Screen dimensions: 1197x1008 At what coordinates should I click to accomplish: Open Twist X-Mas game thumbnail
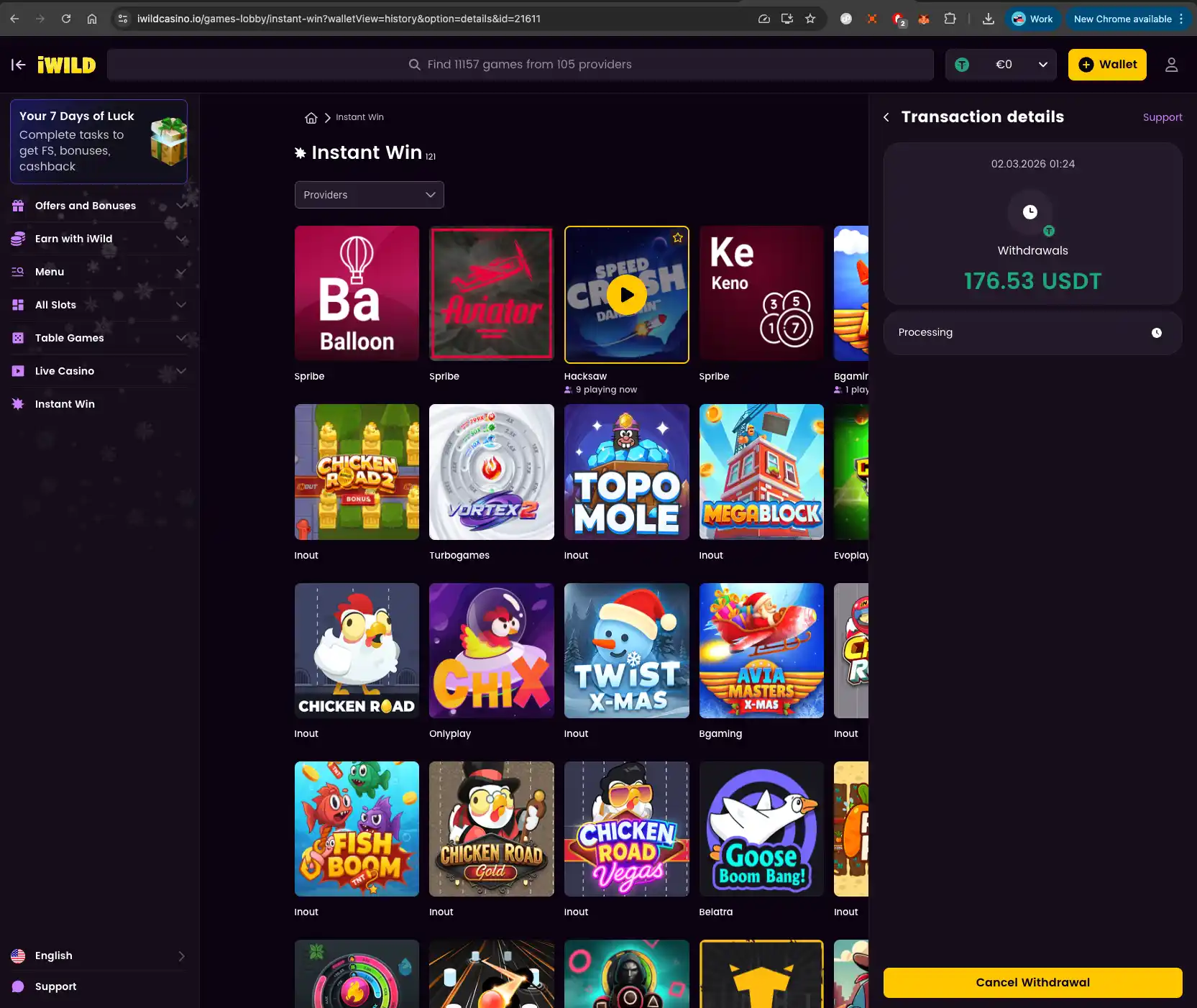pyautogui.click(x=627, y=651)
